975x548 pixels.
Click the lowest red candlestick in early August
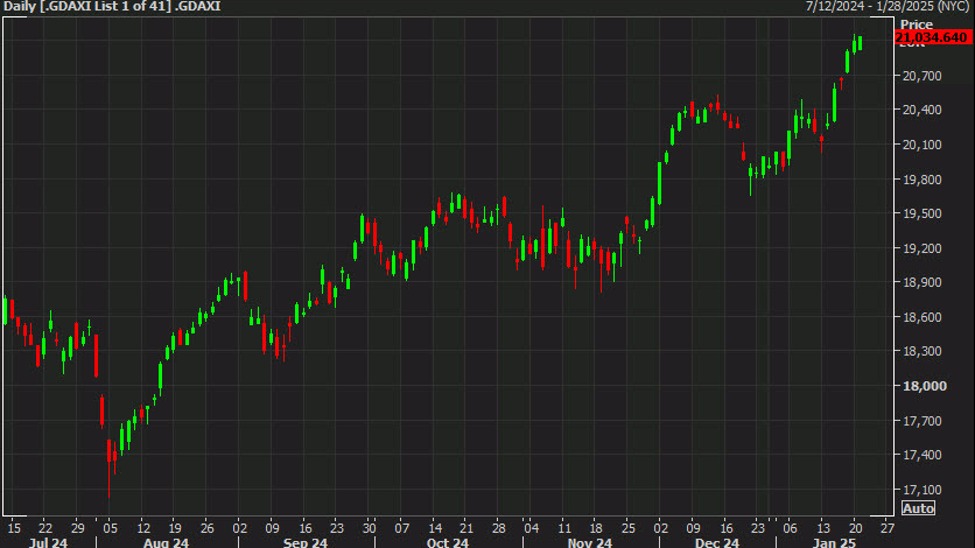[x=109, y=455]
